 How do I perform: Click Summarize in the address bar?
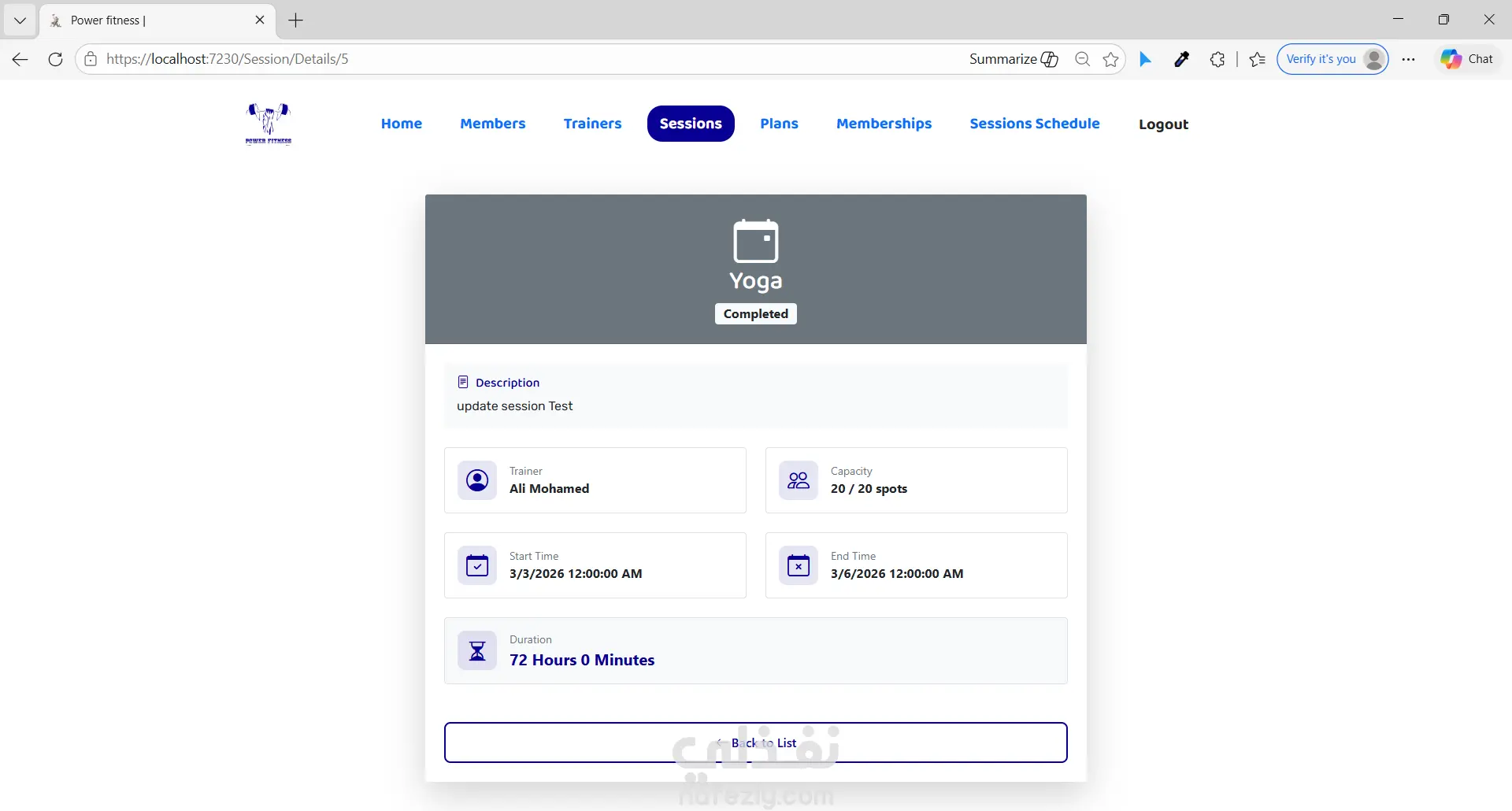coord(1014,59)
